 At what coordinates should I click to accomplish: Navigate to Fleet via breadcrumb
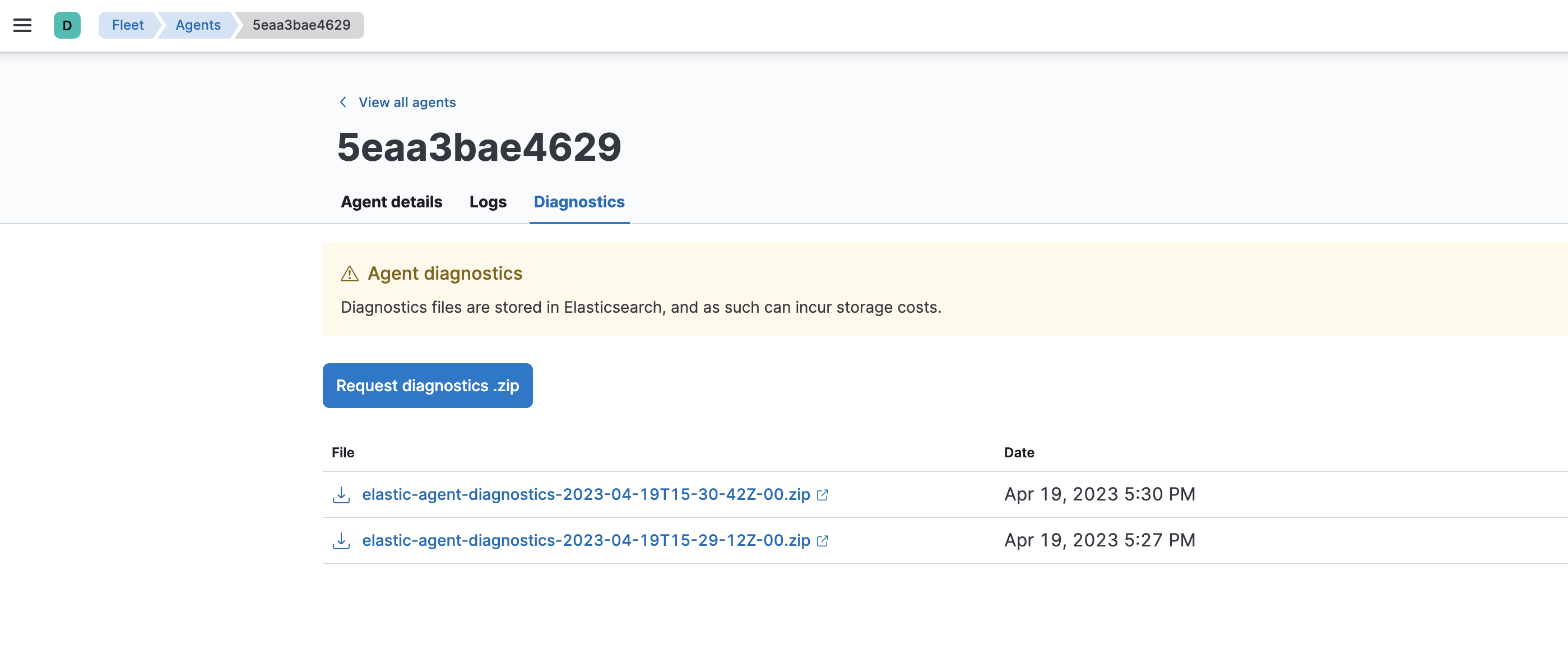click(x=127, y=25)
